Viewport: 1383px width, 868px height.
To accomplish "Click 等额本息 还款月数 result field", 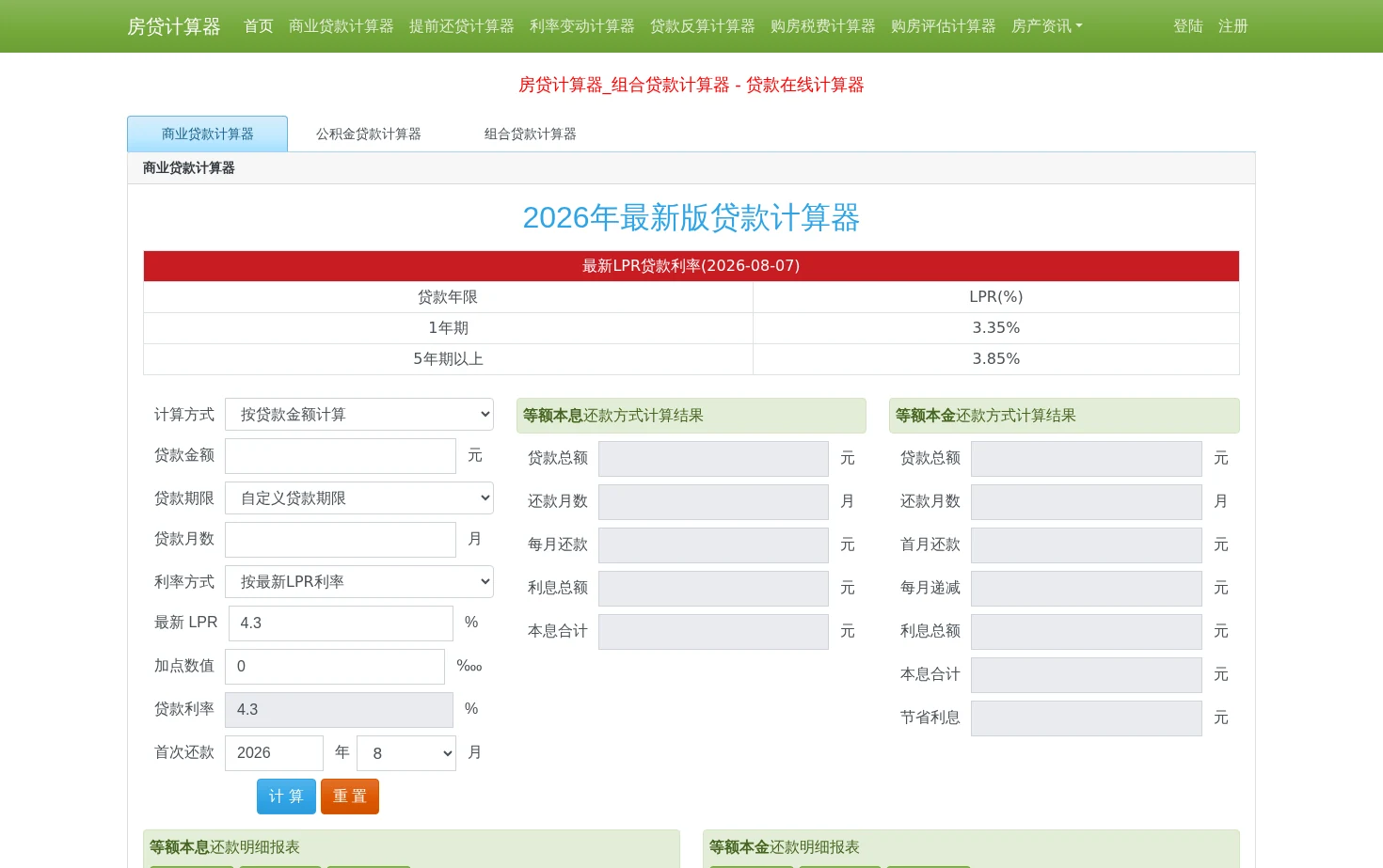I will tap(713, 502).
